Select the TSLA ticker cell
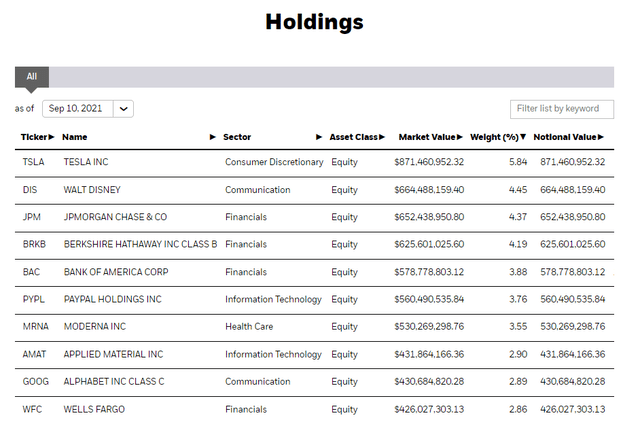This screenshot has width=640, height=422. point(33,162)
